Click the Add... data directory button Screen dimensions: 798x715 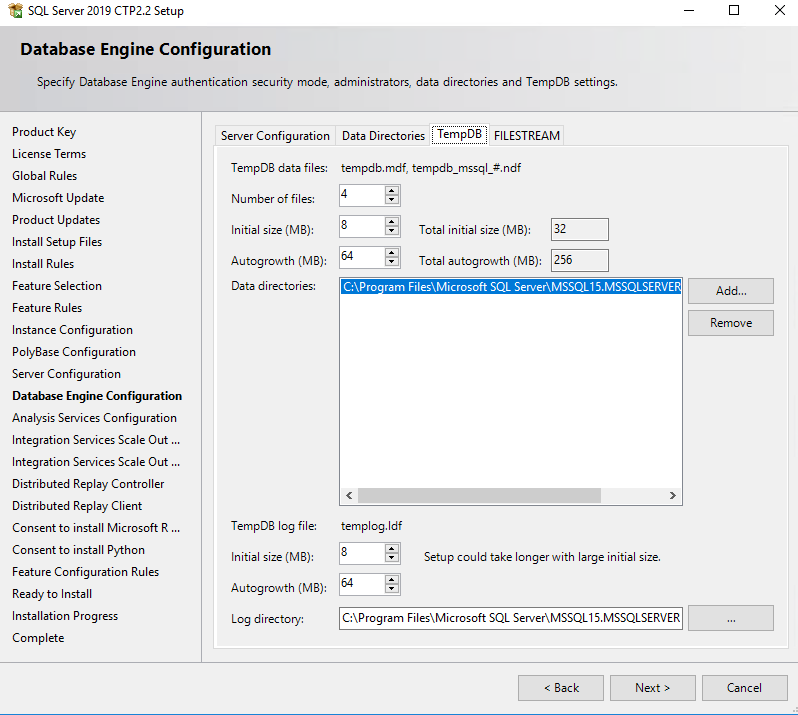coord(731,291)
